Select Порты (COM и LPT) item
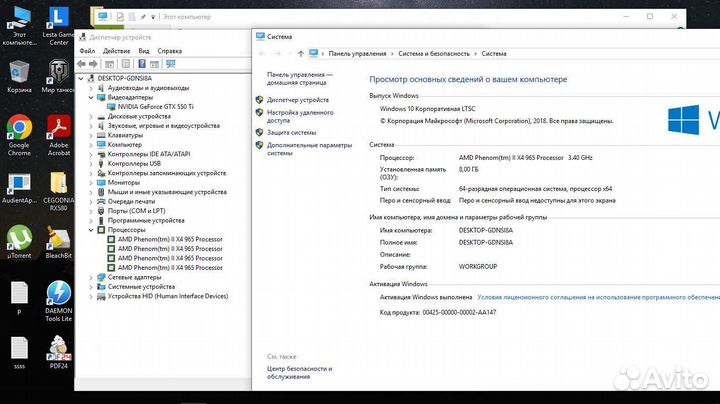 (136, 211)
